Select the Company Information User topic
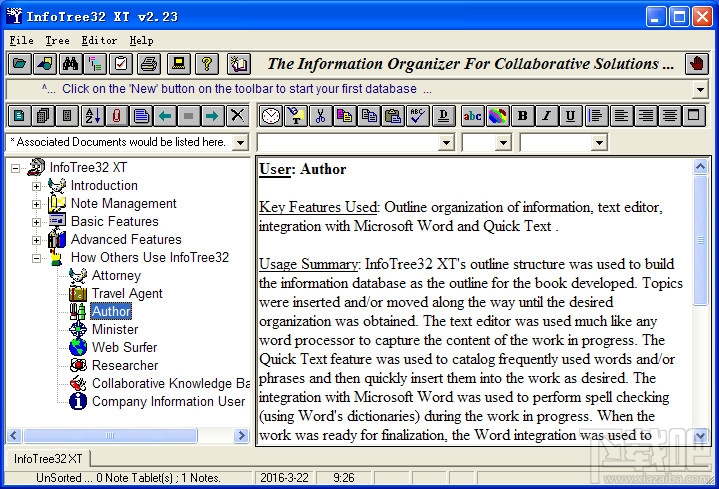The width and height of the screenshot is (719, 489). coord(168,401)
